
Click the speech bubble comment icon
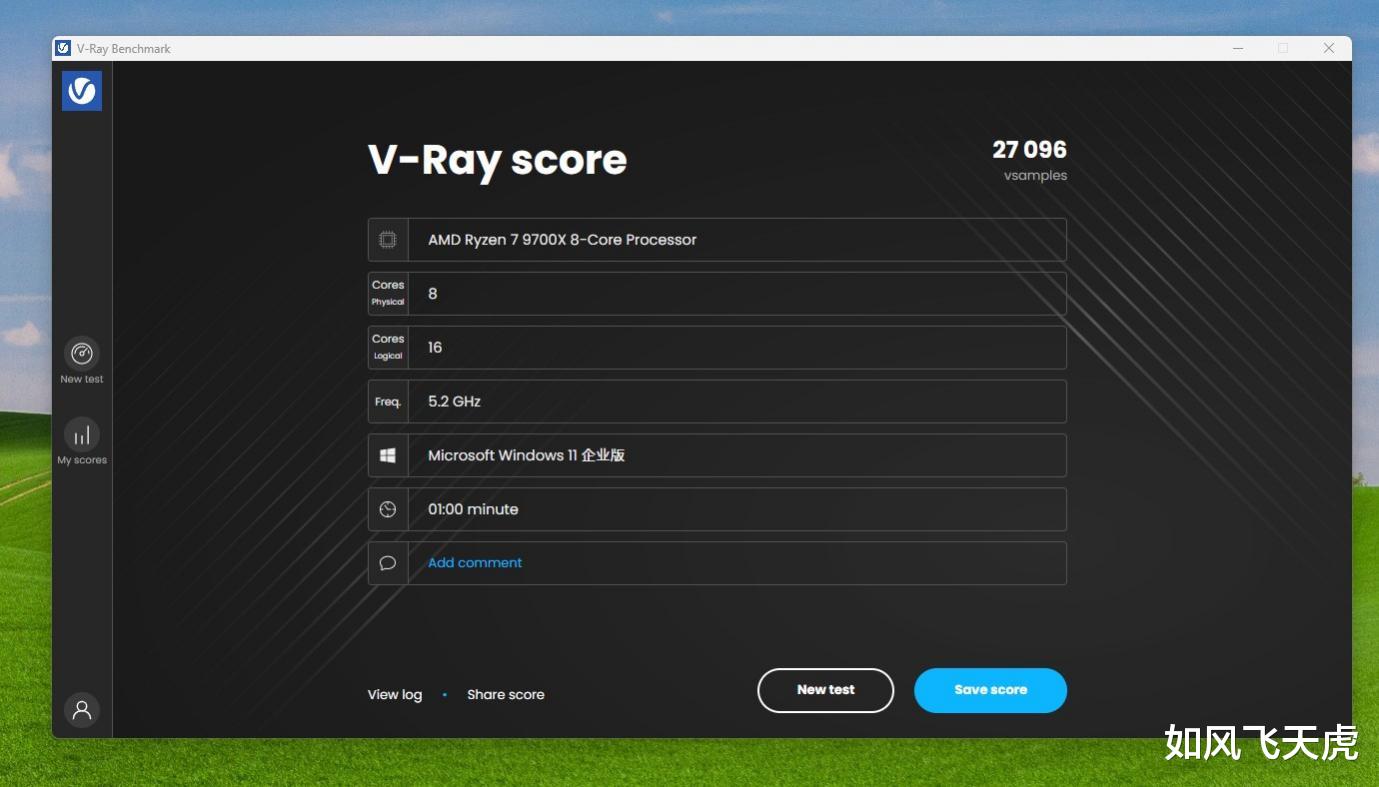click(388, 563)
